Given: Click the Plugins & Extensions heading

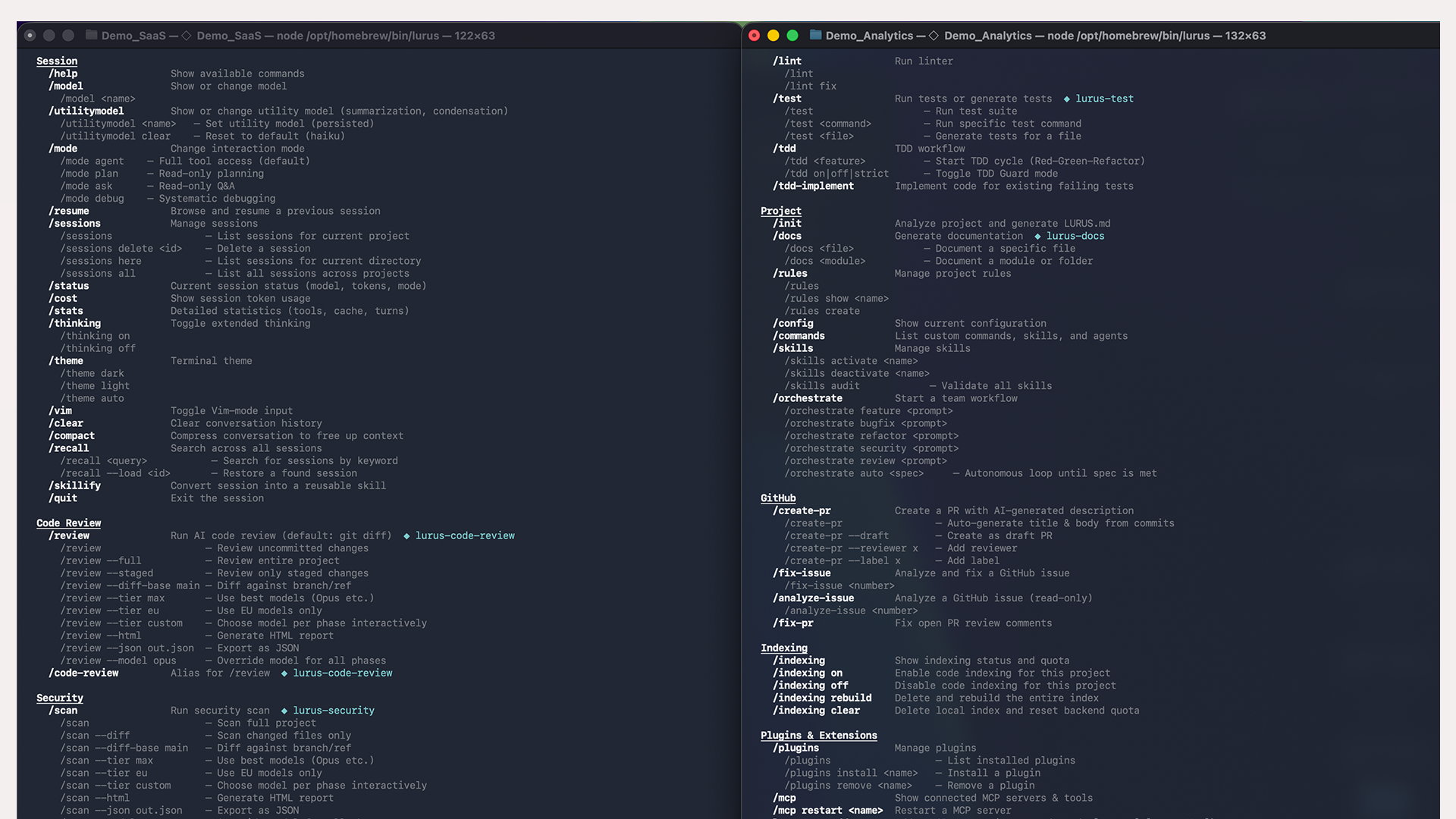Looking at the screenshot, I should pos(818,736).
